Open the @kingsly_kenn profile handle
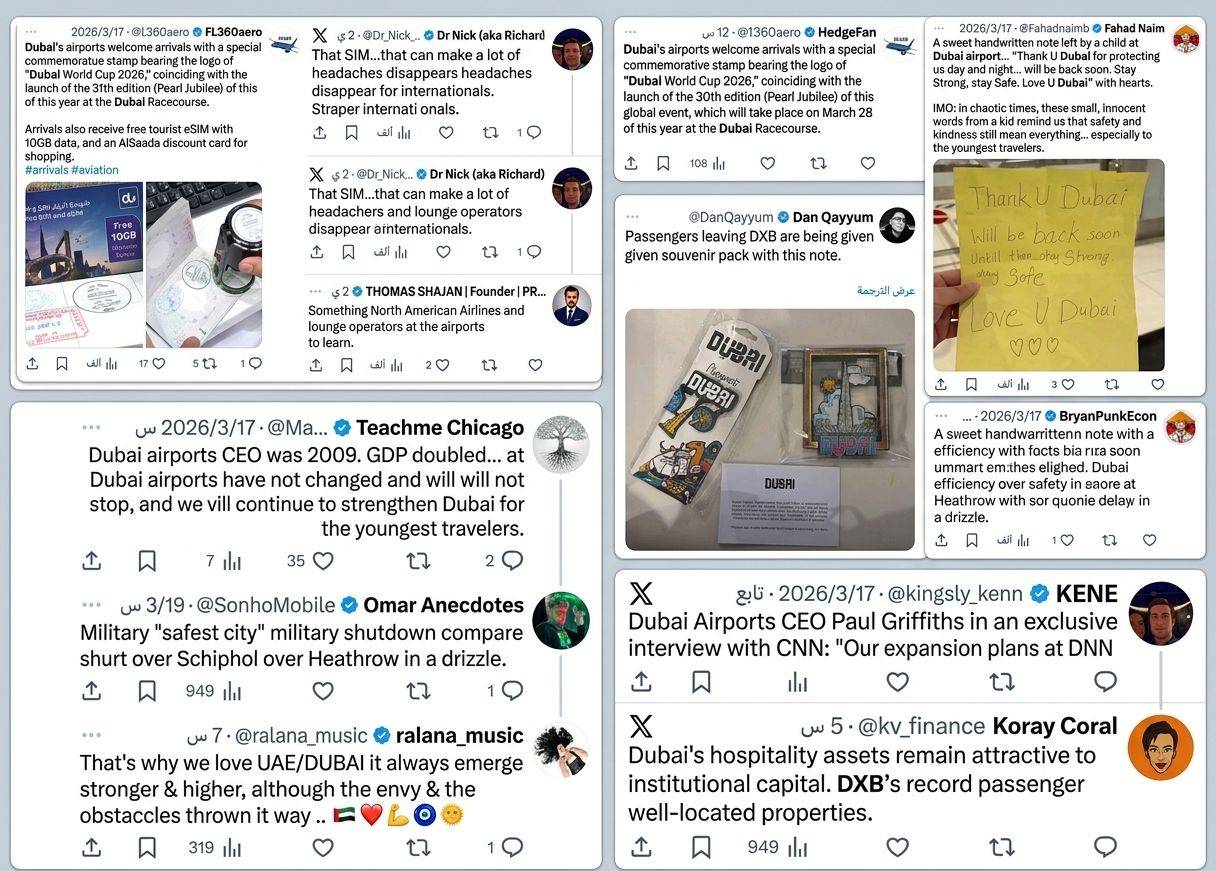This screenshot has height=871, width=1216. [x=954, y=594]
